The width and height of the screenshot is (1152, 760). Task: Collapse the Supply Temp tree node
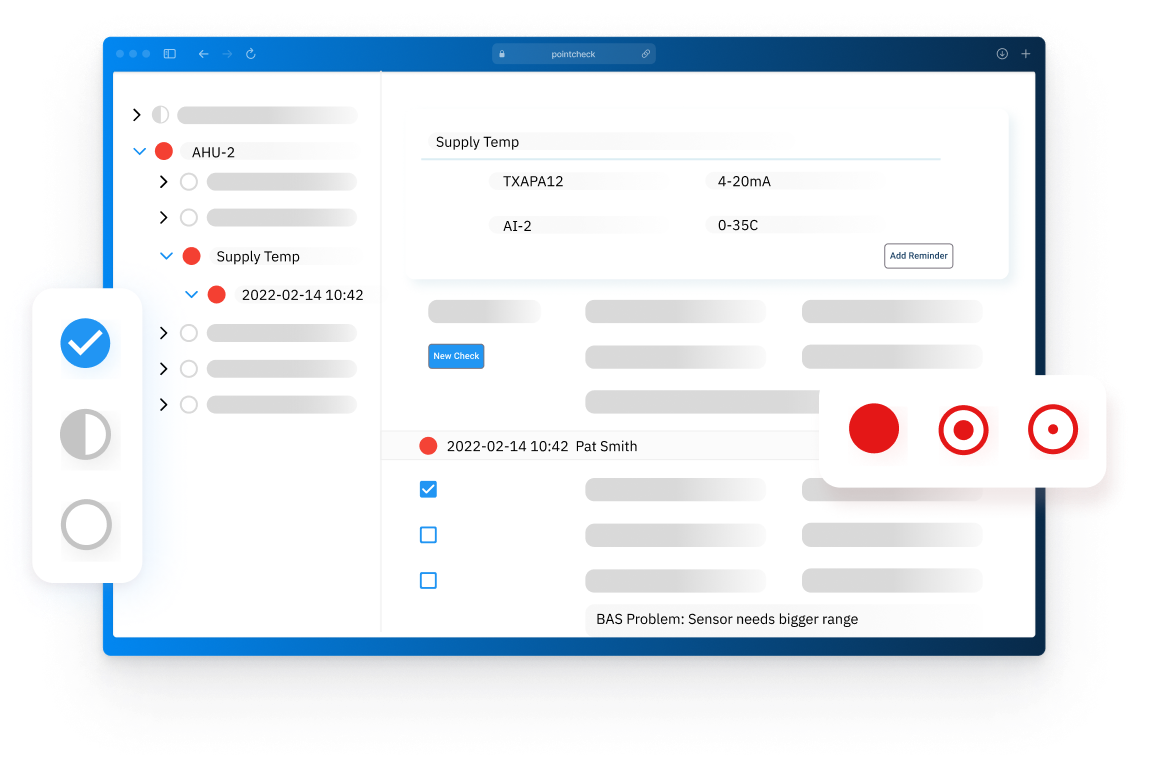[x=166, y=256]
